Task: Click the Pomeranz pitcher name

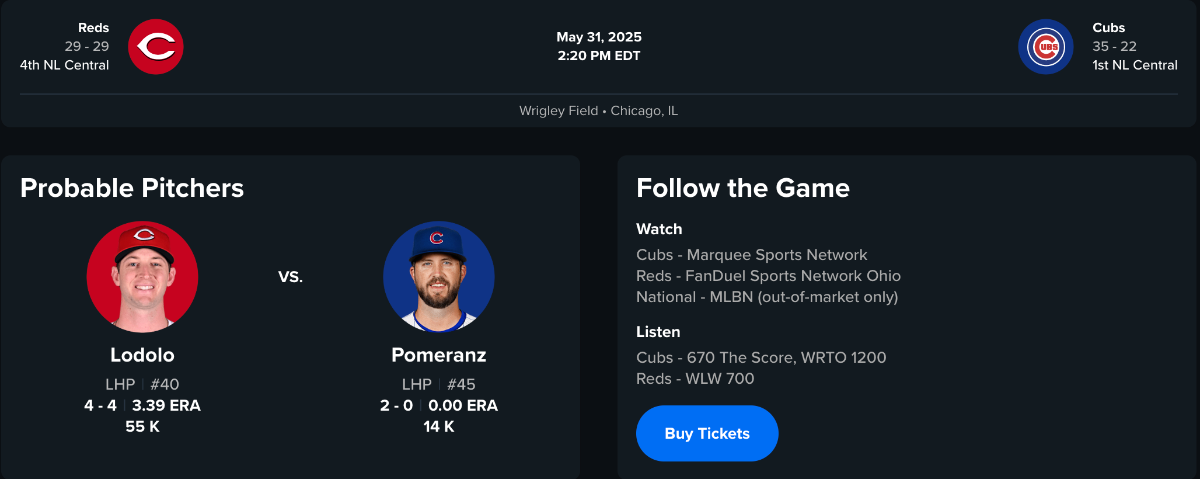Action: (x=438, y=355)
